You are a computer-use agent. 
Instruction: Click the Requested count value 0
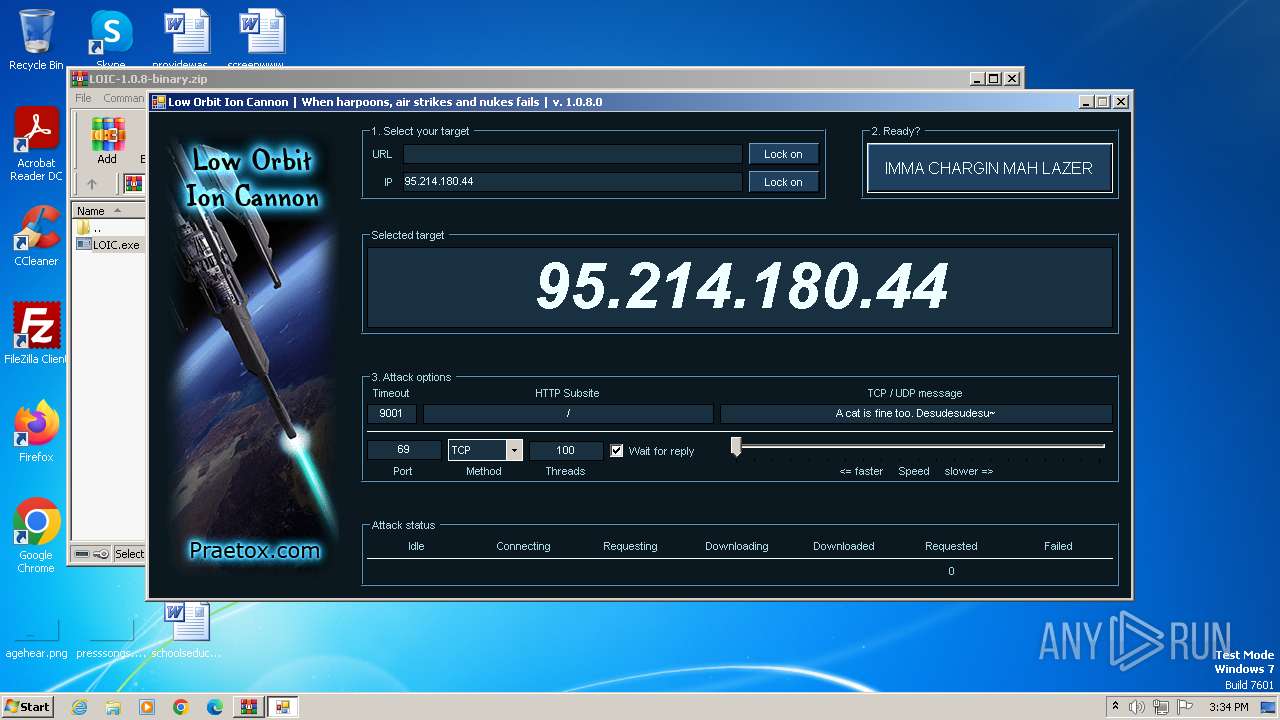tap(951, 571)
